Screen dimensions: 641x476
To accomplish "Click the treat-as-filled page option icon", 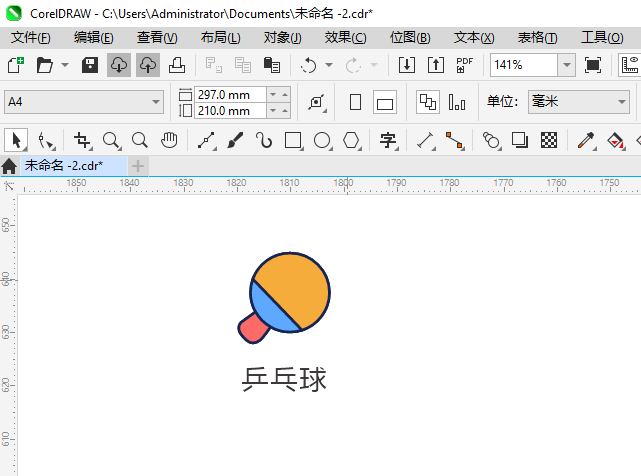I will tap(316, 102).
